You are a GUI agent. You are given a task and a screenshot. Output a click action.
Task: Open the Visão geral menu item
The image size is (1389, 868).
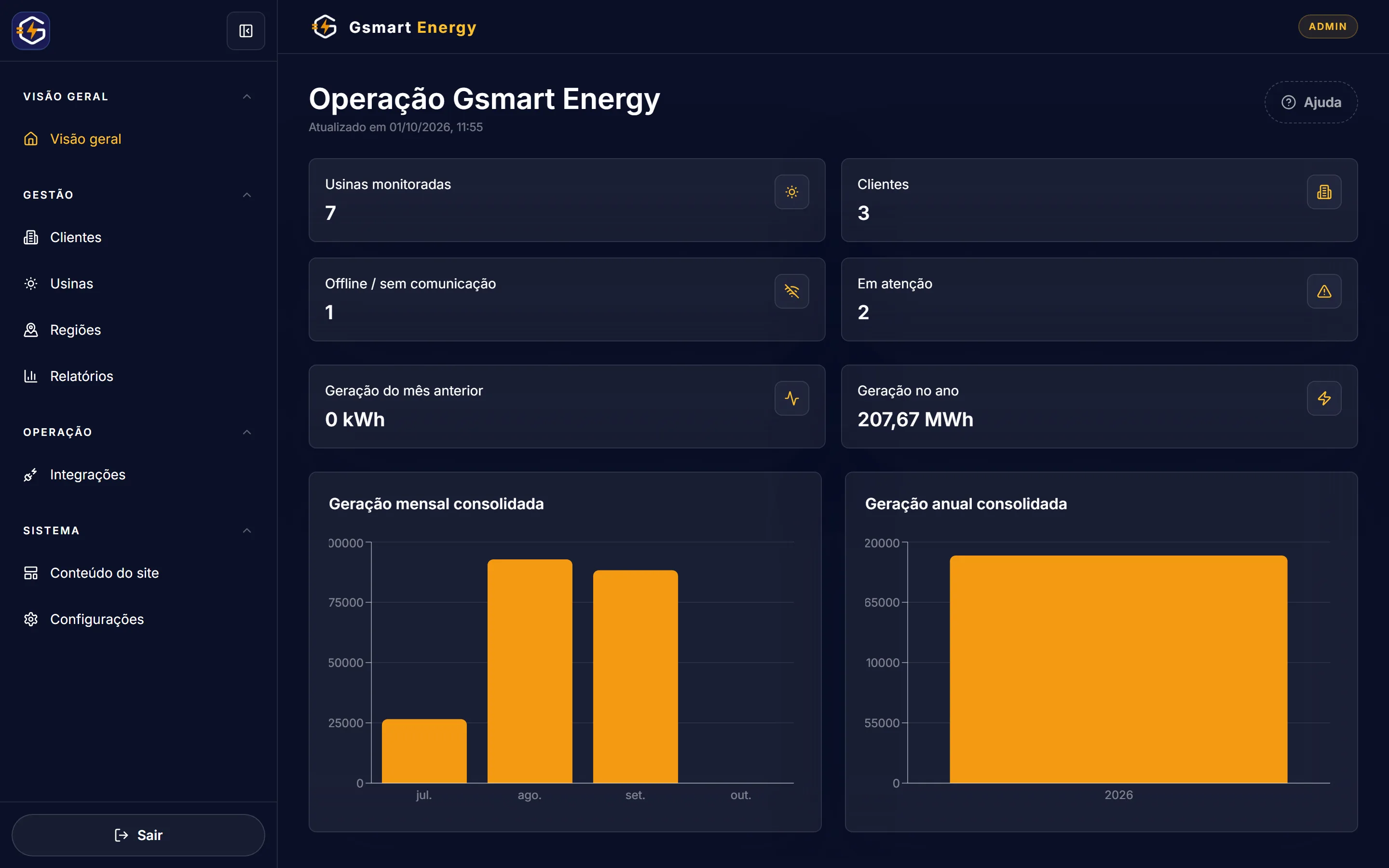(x=138, y=139)
